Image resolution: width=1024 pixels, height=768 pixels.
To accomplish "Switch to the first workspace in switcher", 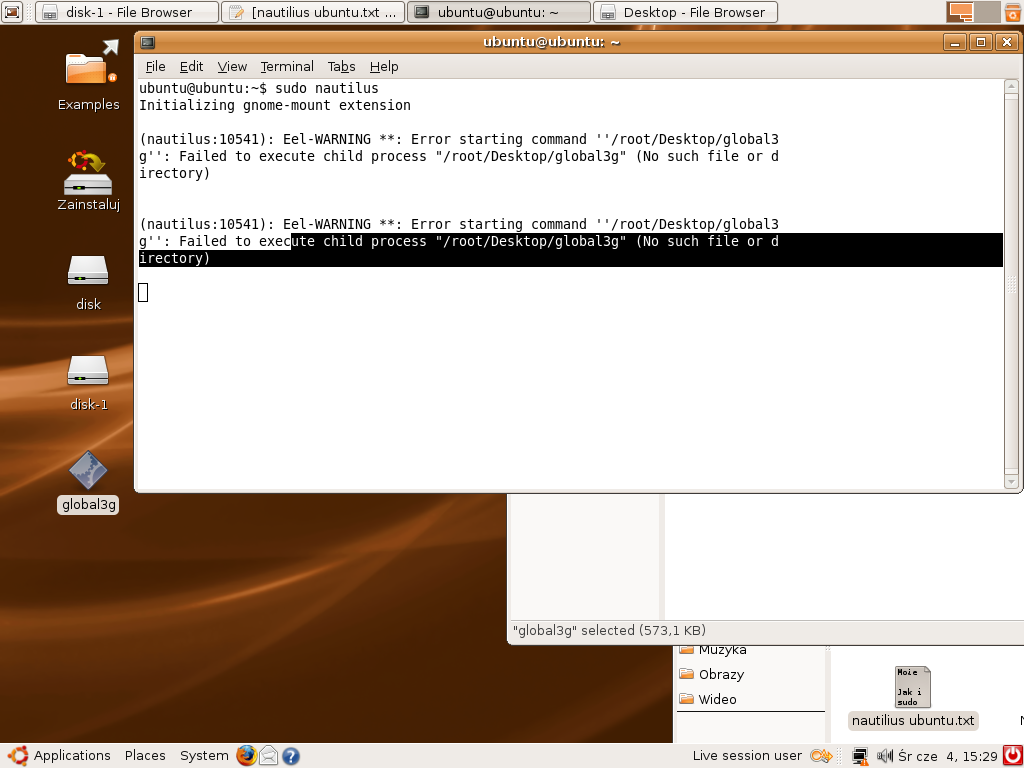I will pos(961,12).
